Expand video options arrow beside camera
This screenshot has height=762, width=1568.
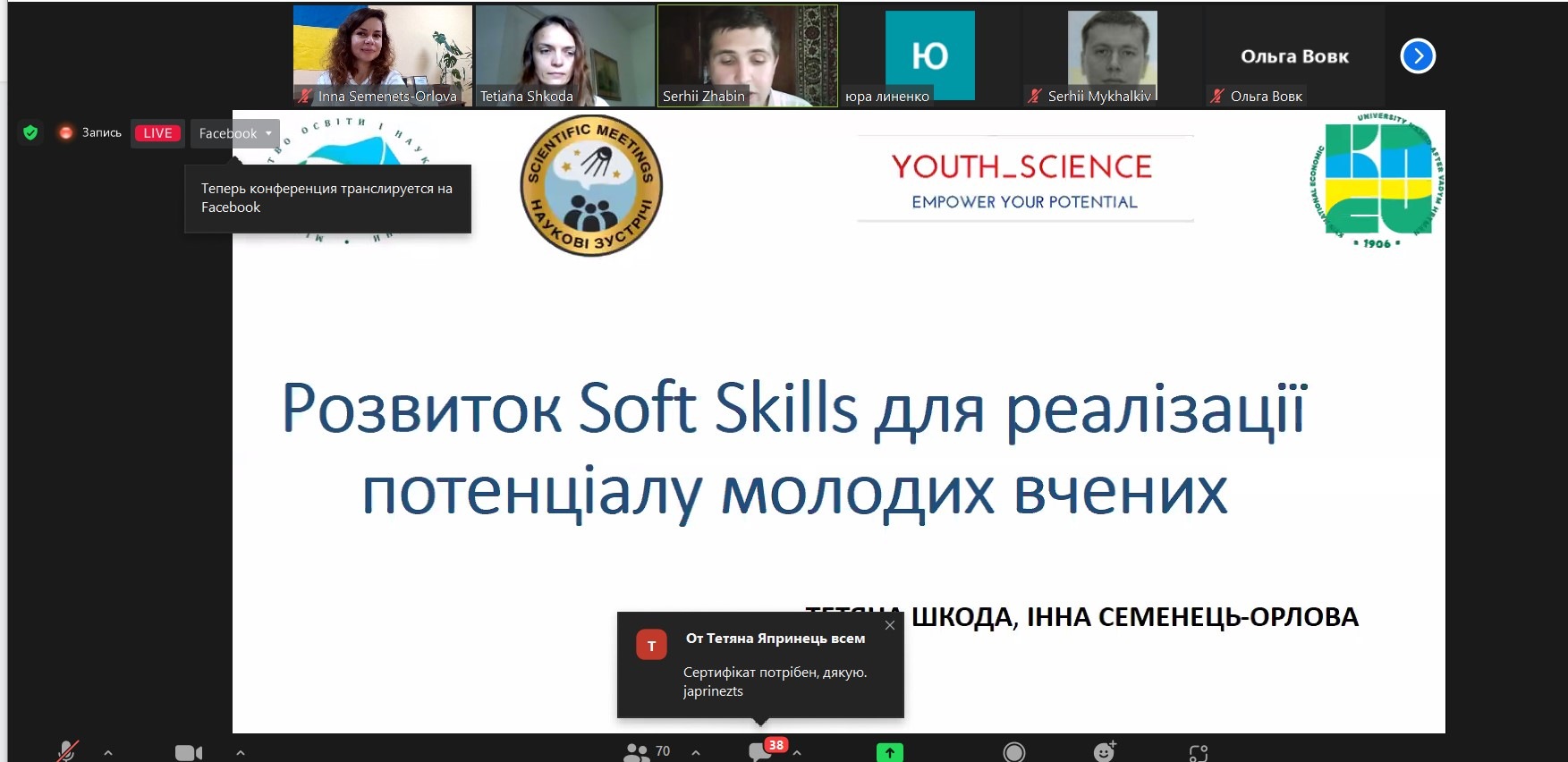241,753
